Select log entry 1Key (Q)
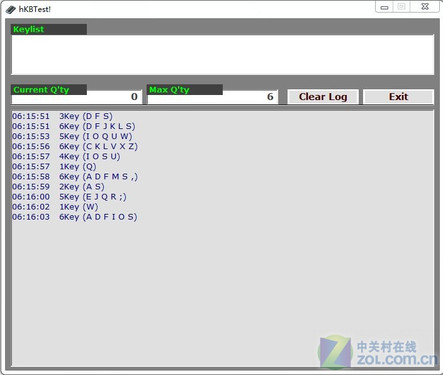The height and width of the screenshot is (375, 443). pos(54,166)
